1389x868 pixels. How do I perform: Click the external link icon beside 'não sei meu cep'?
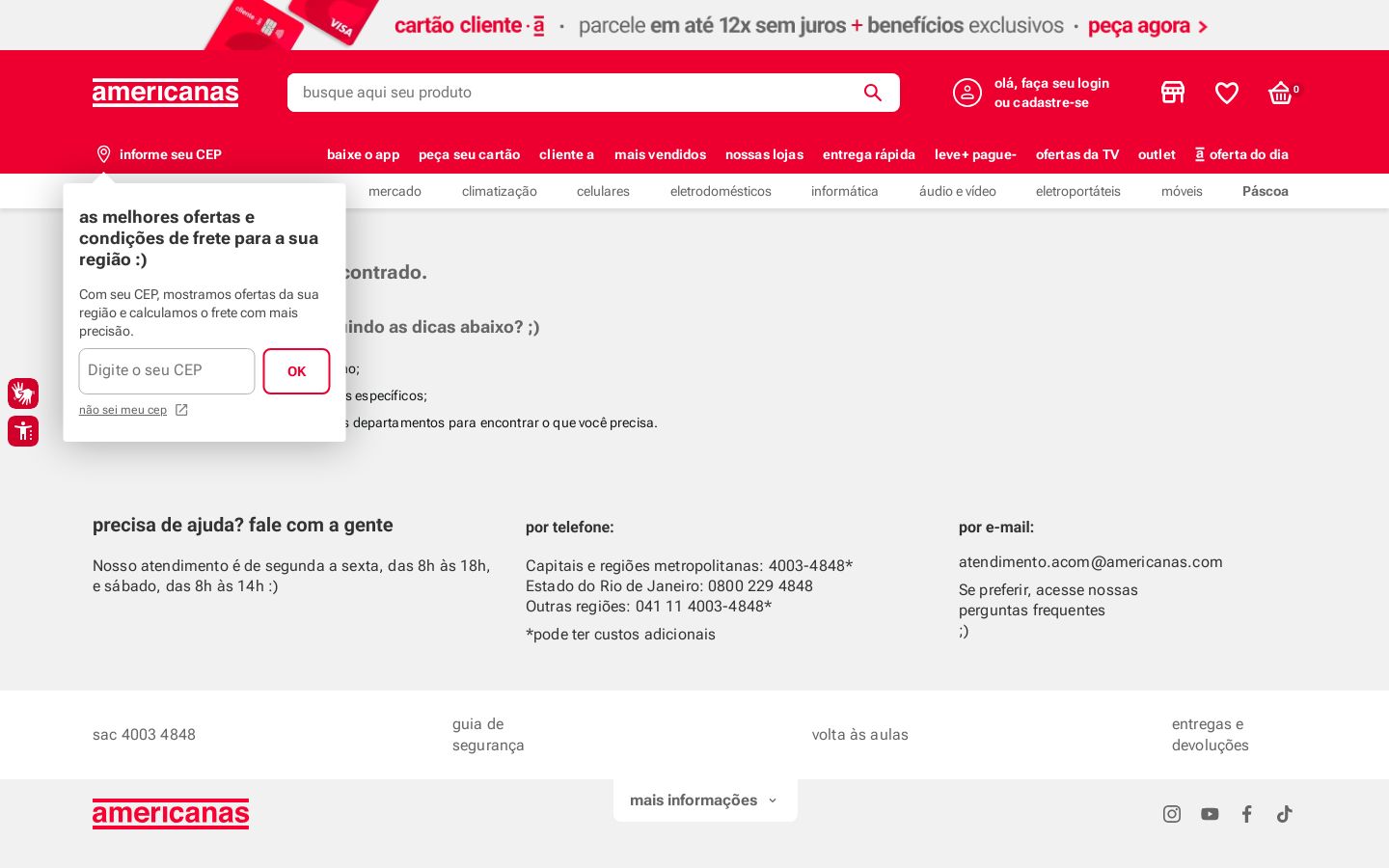[x=181, y=410]
